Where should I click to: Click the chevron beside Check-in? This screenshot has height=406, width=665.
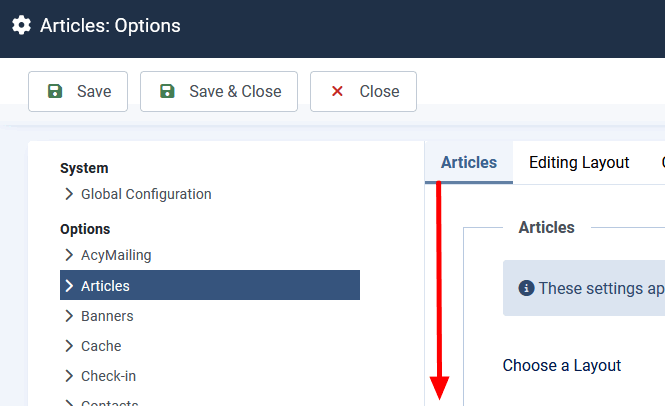69,376
